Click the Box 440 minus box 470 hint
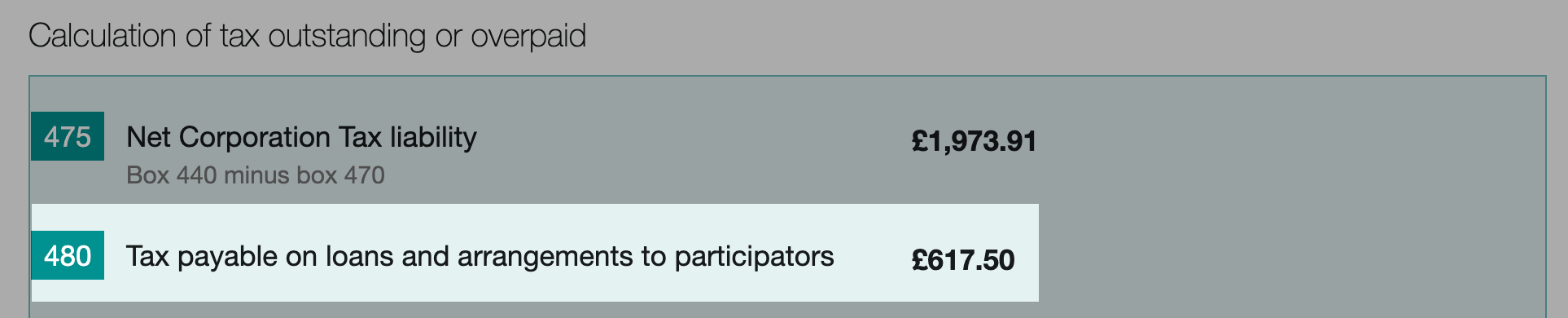This screenshot has height=318, width=1568. coord(256,175)
